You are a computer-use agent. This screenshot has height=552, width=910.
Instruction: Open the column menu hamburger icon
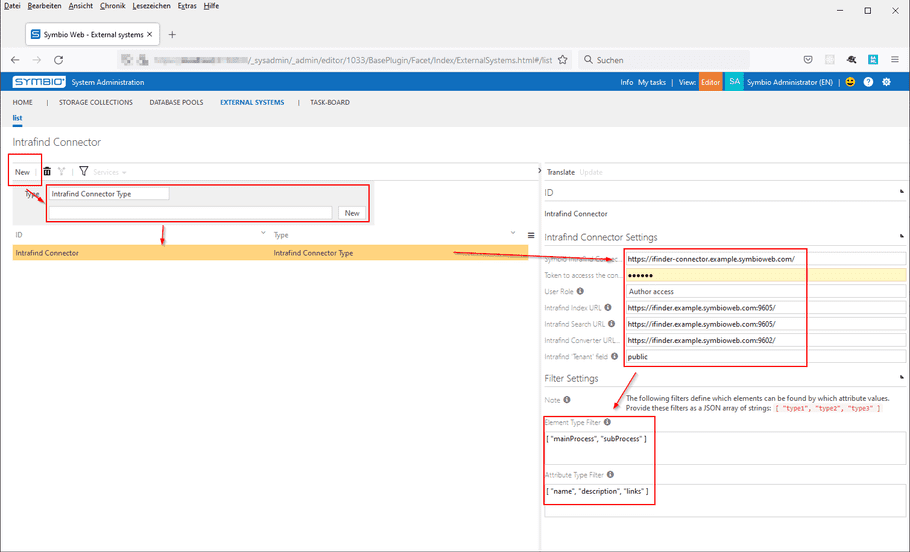[530, 235]
